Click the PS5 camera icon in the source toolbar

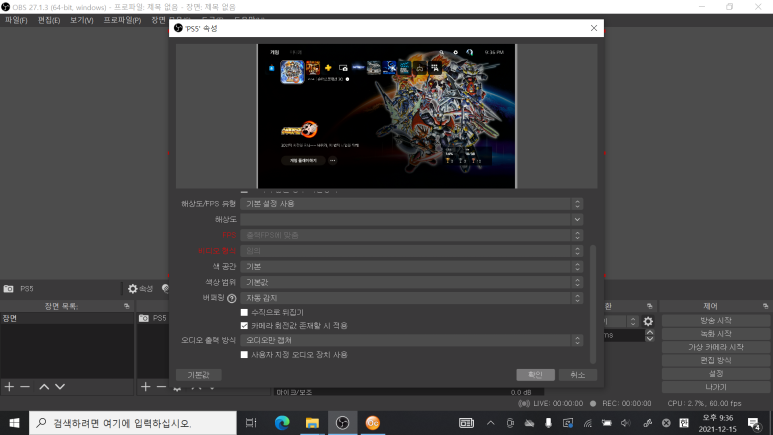[x=8, y=289]
